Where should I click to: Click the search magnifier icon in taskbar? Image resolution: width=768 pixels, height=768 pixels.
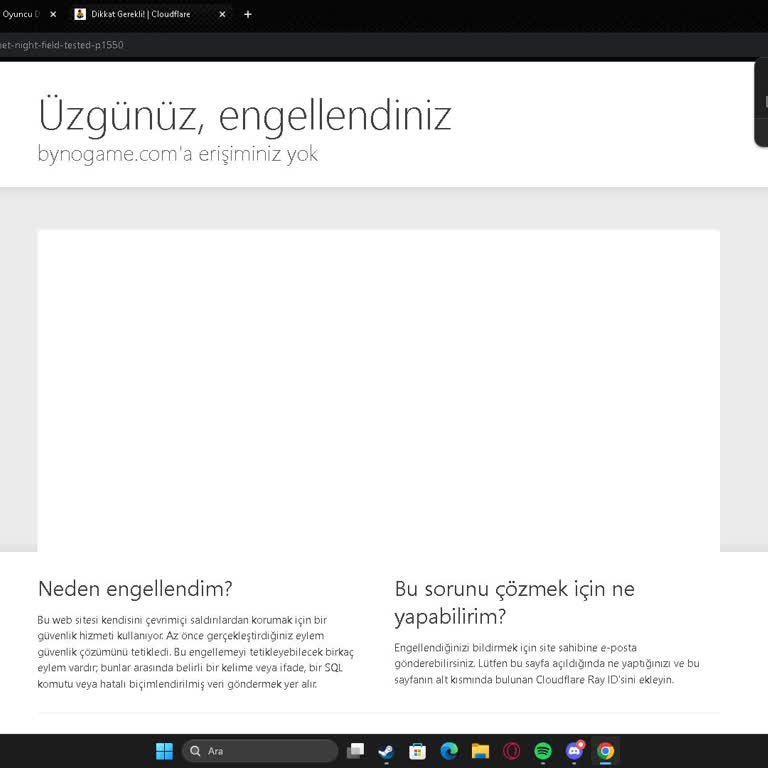[x=195, y=751]
